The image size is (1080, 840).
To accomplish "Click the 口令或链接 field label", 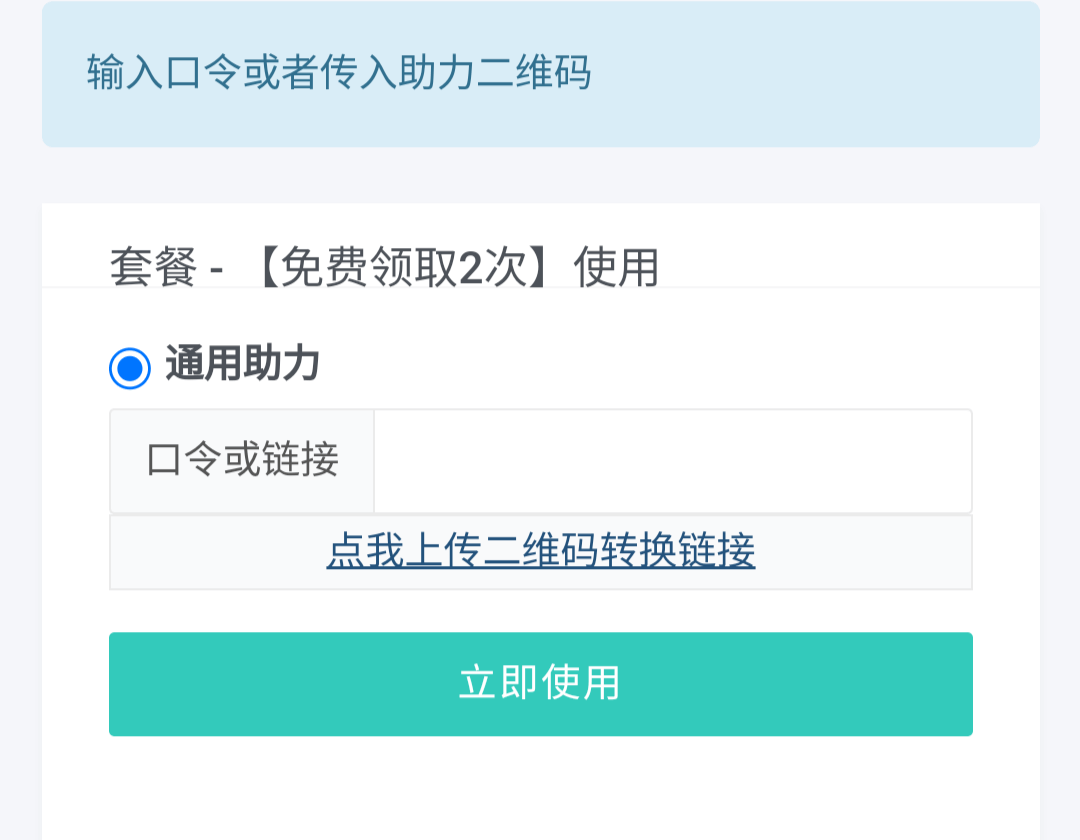I will (242, 461).
